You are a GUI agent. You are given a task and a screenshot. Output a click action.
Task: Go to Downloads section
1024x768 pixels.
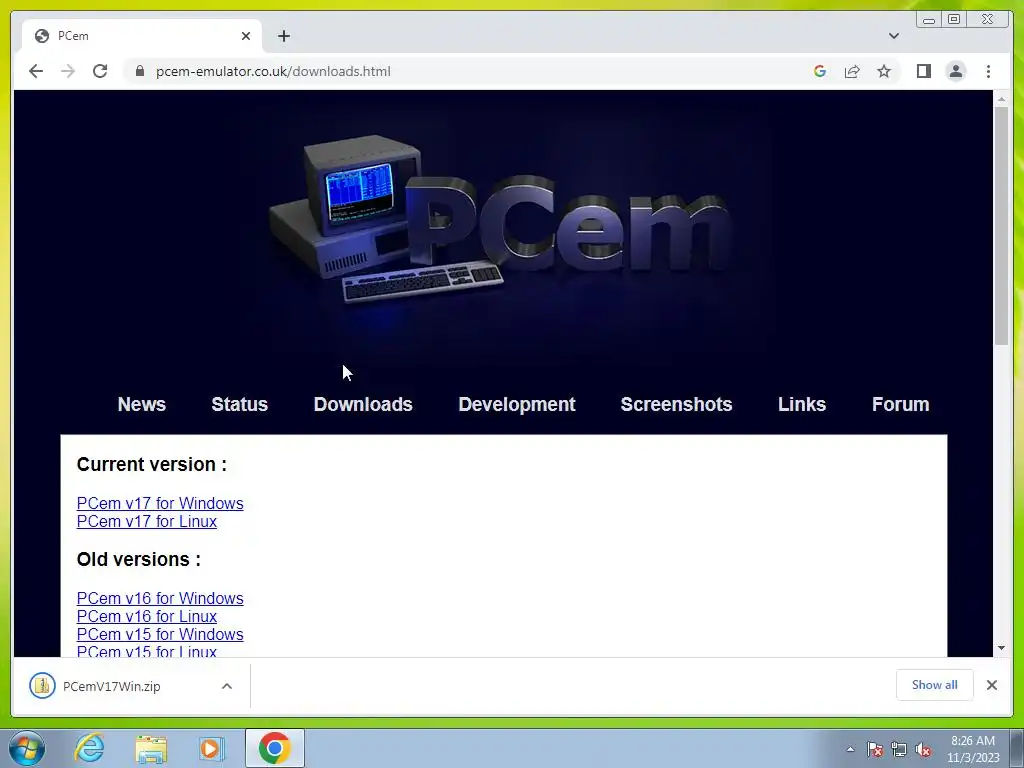pos(363,404)
